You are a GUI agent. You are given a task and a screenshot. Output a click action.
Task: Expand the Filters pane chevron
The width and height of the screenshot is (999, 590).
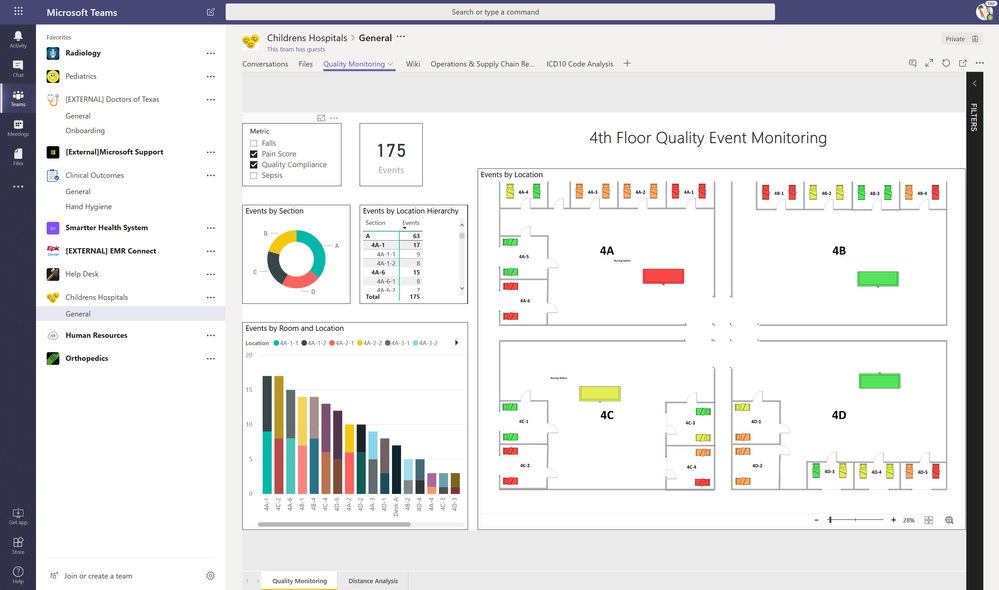[974, 83]
